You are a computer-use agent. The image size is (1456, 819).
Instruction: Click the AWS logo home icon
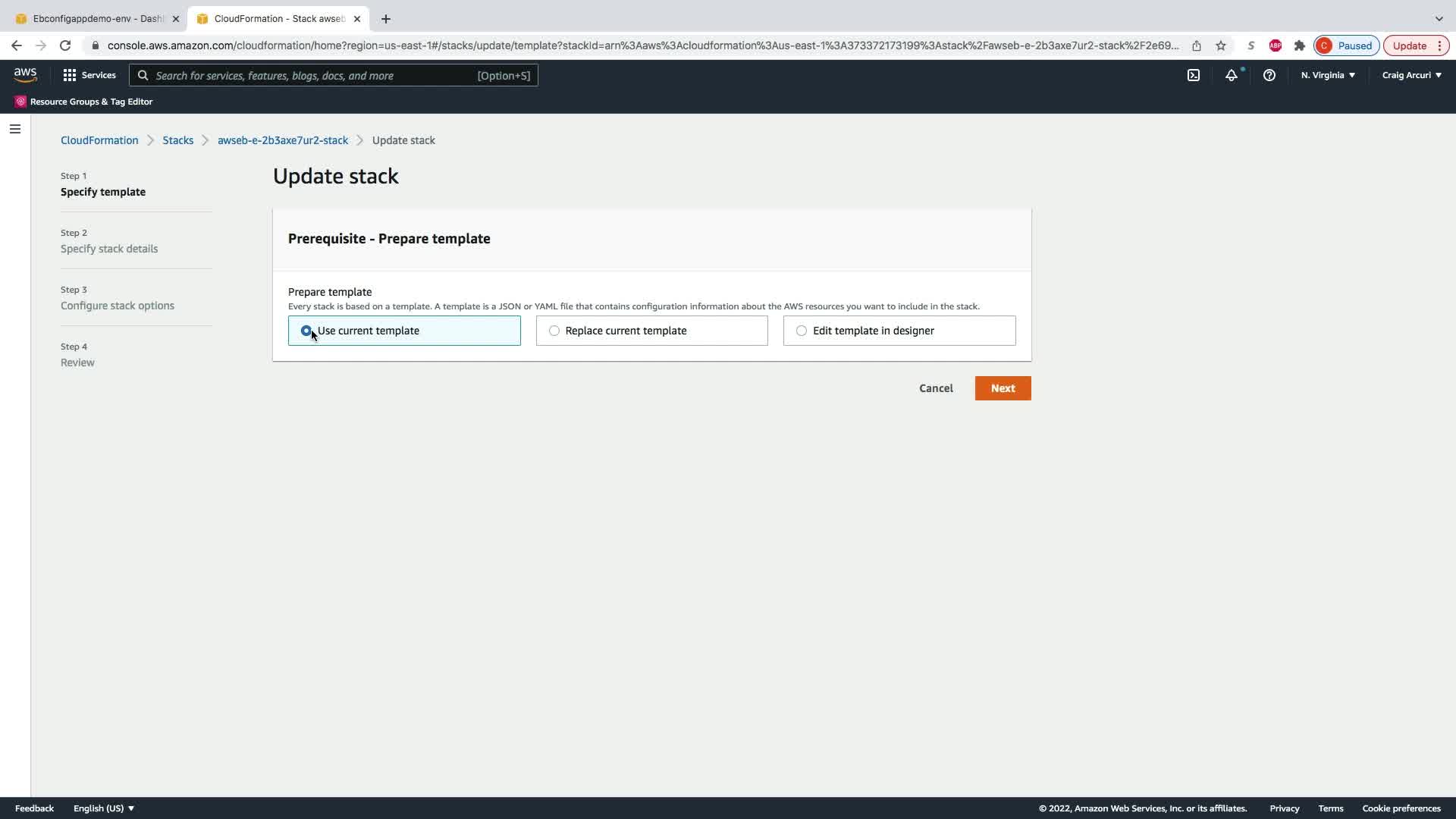25,75
